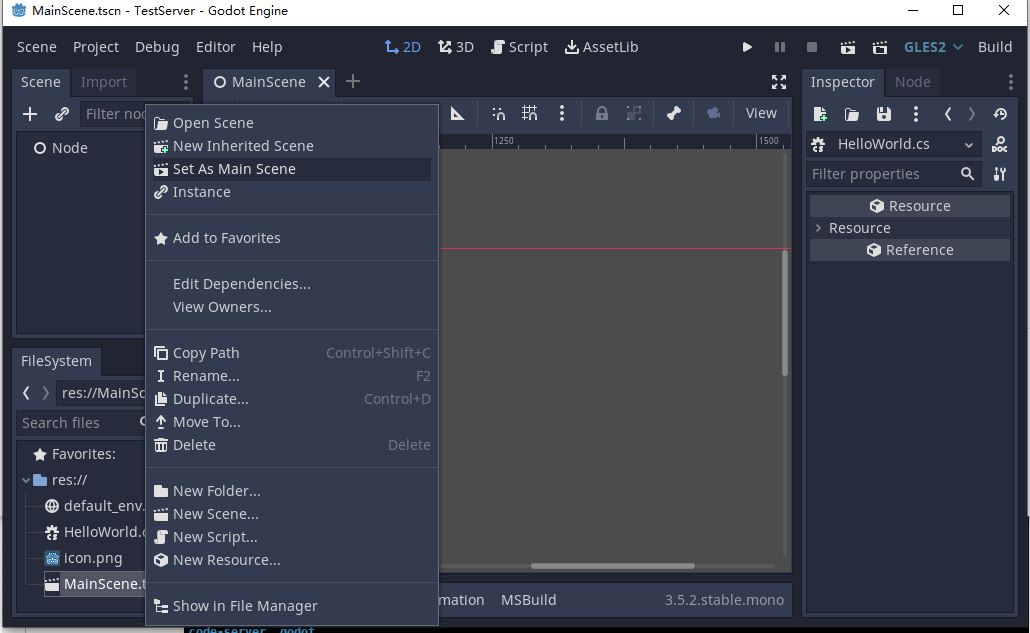Play a custom scene
The height and width of the screenshot is (633, 1030).
pyautogui.click(x=880, y=47)
